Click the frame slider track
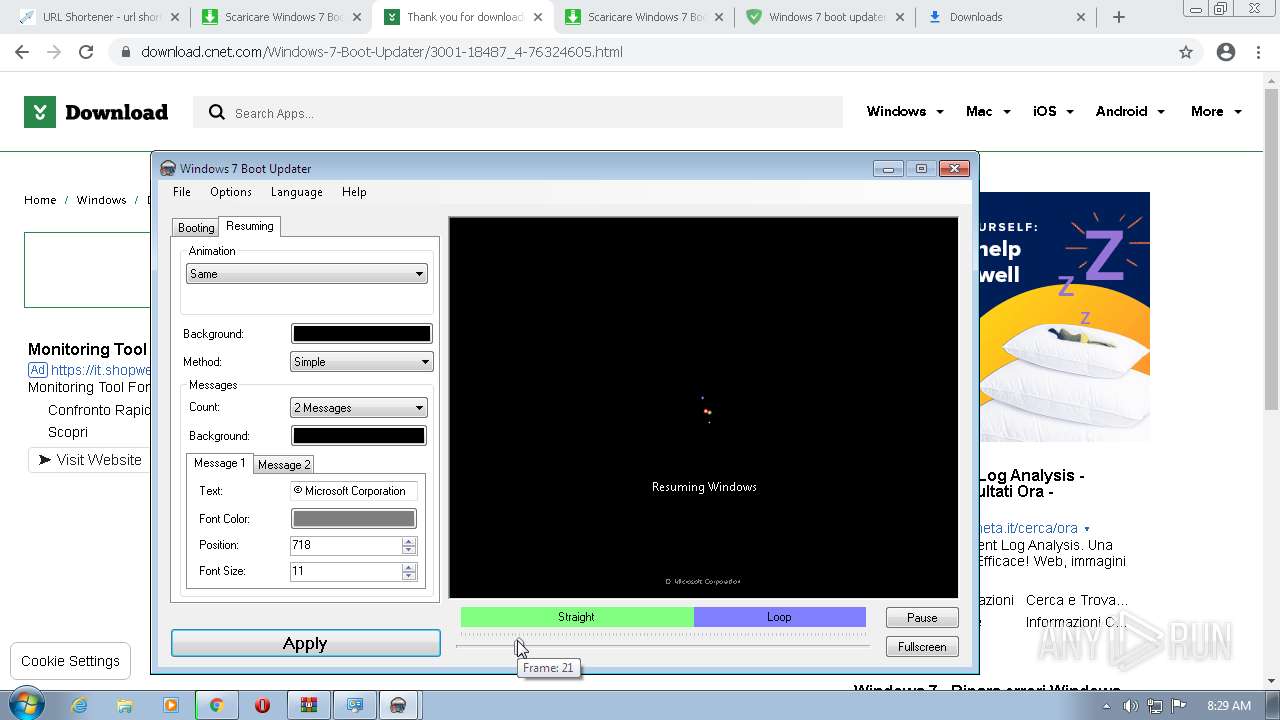This screenshot has height=720, width=1280. (663, 646)
